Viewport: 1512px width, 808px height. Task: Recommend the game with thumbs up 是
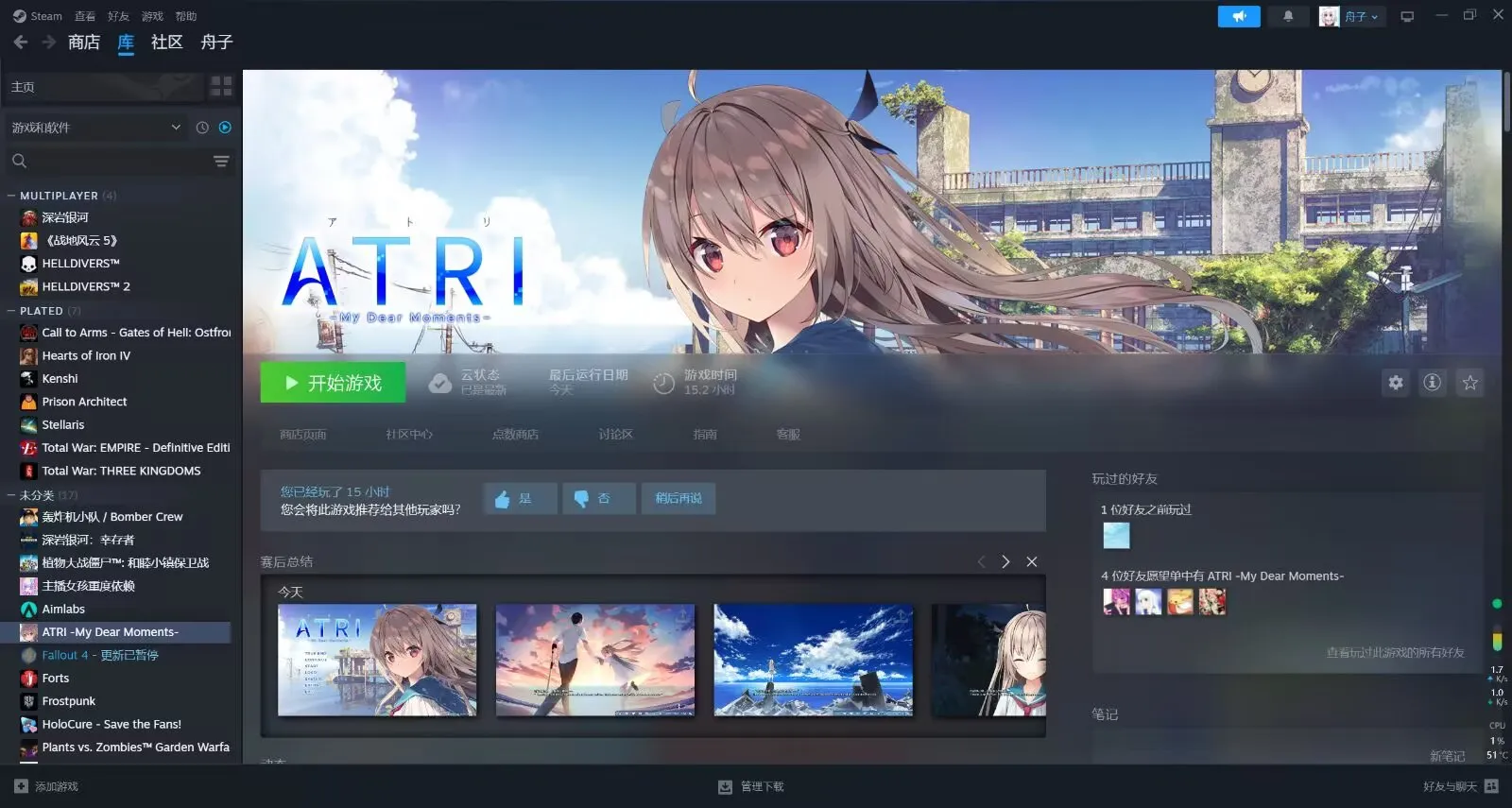point(520,498)
